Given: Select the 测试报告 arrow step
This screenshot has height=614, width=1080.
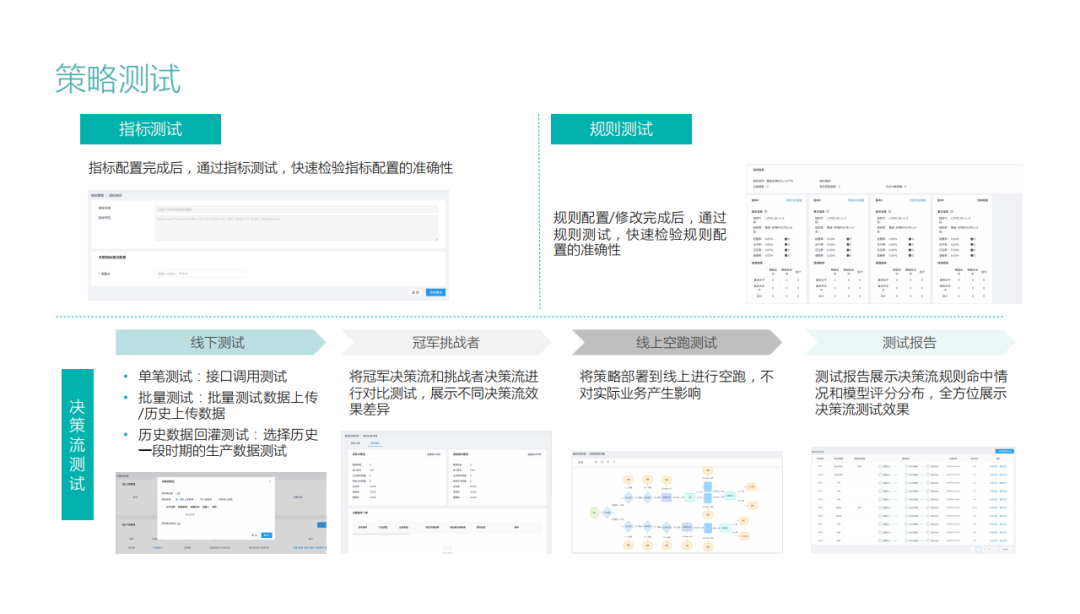Looking at the screenshot, I should click(910, 342).
